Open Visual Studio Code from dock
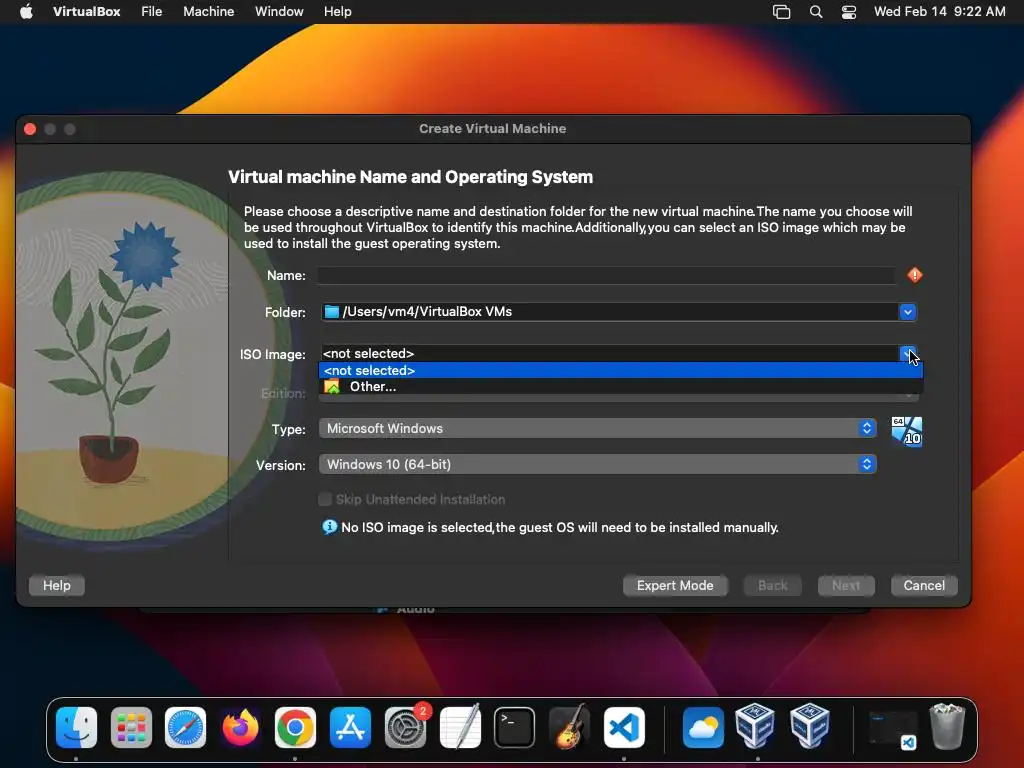Viewport: 1024px width, 768px height. pos(624,727)
